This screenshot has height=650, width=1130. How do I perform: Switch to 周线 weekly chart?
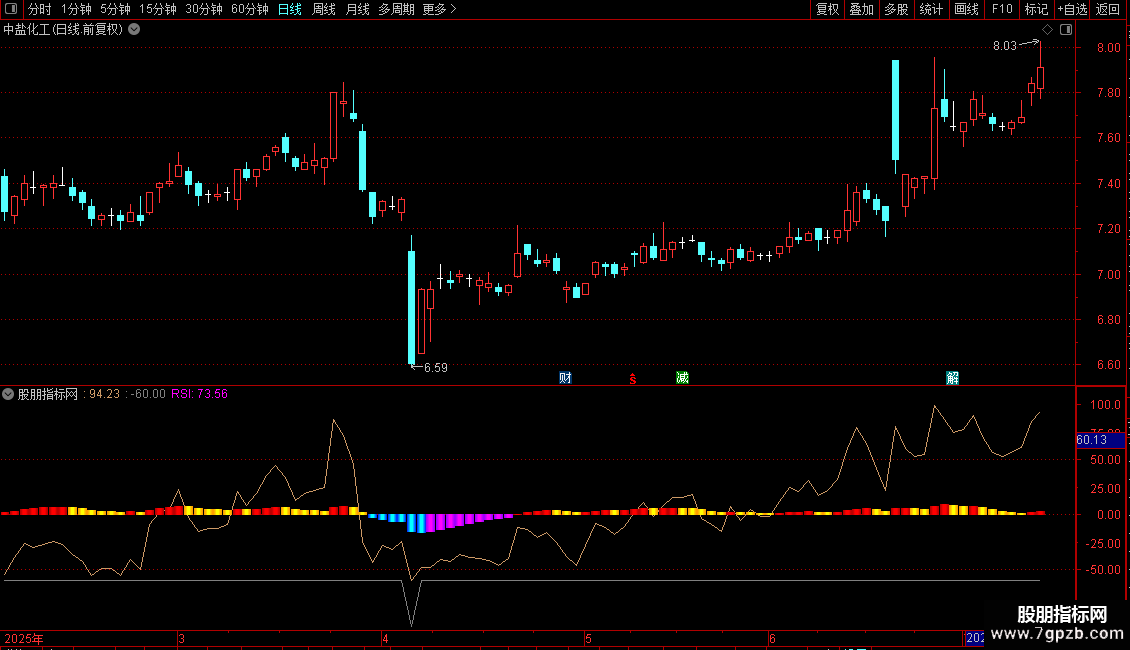coord(324,9)
